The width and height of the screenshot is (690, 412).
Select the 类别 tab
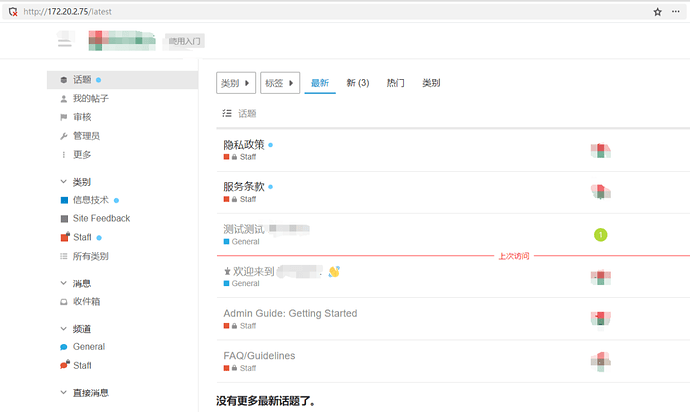click(431, 83)
